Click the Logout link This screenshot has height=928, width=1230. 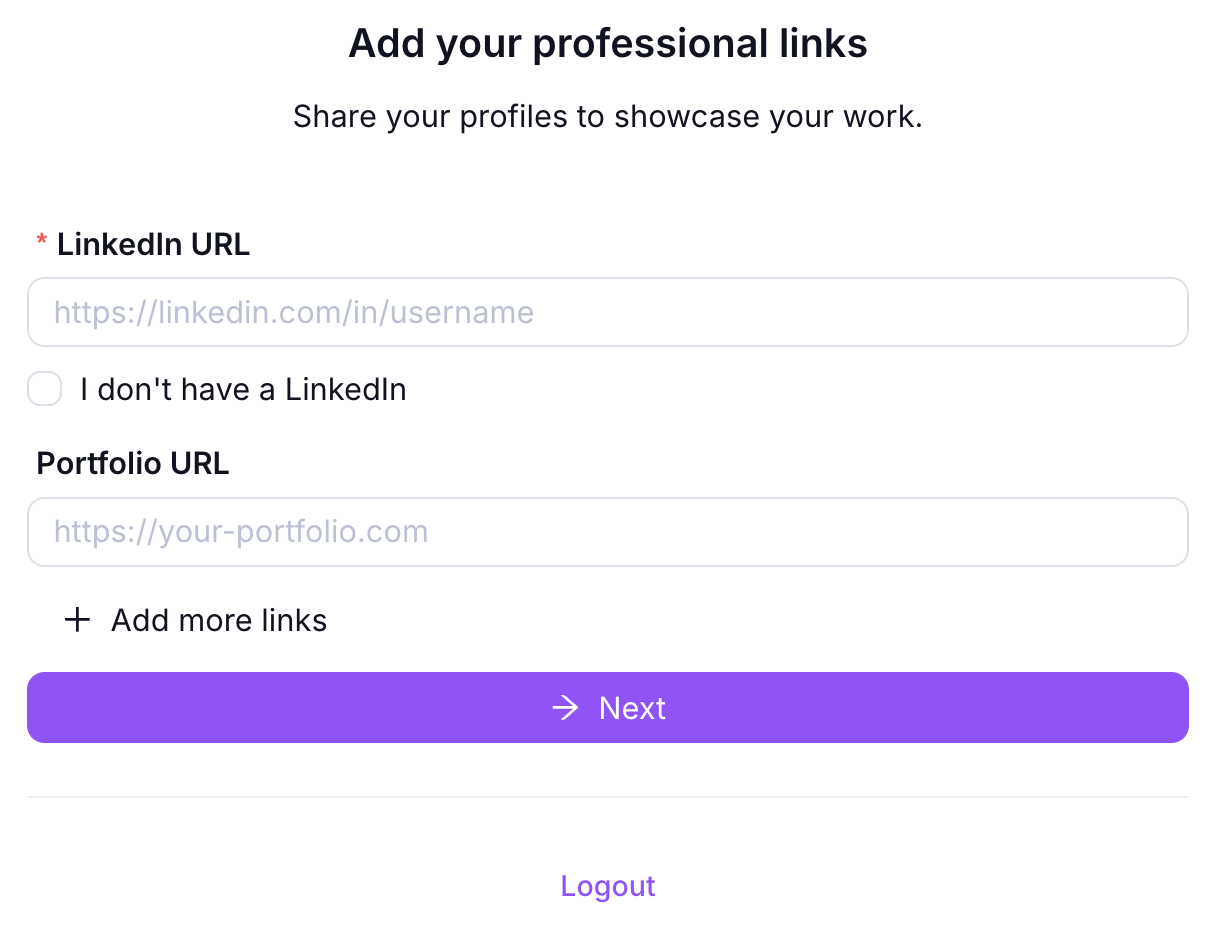tap(608, 886)
